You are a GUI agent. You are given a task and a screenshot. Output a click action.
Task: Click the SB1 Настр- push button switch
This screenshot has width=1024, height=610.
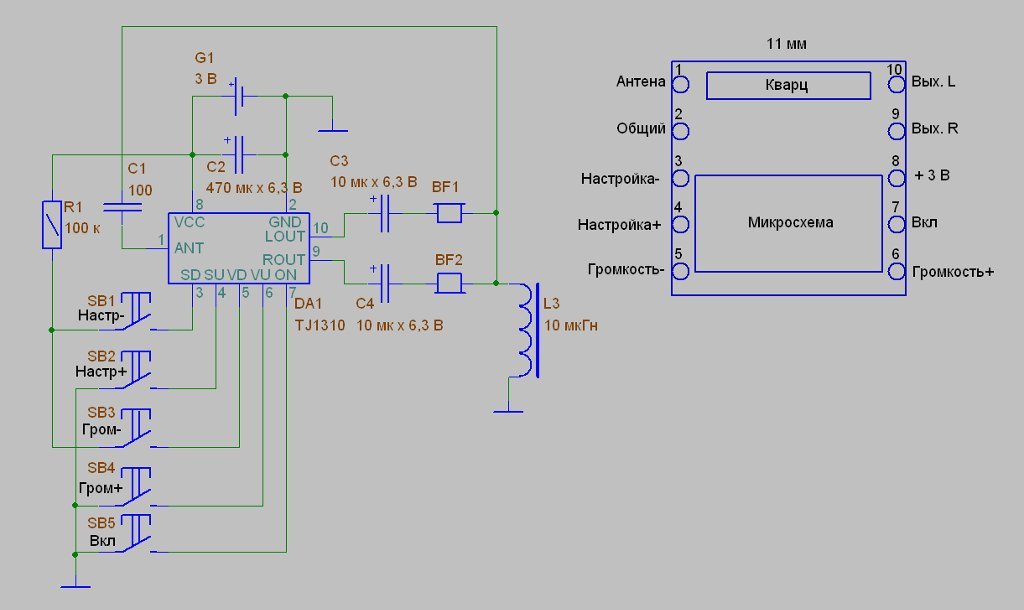click(136, 312)
